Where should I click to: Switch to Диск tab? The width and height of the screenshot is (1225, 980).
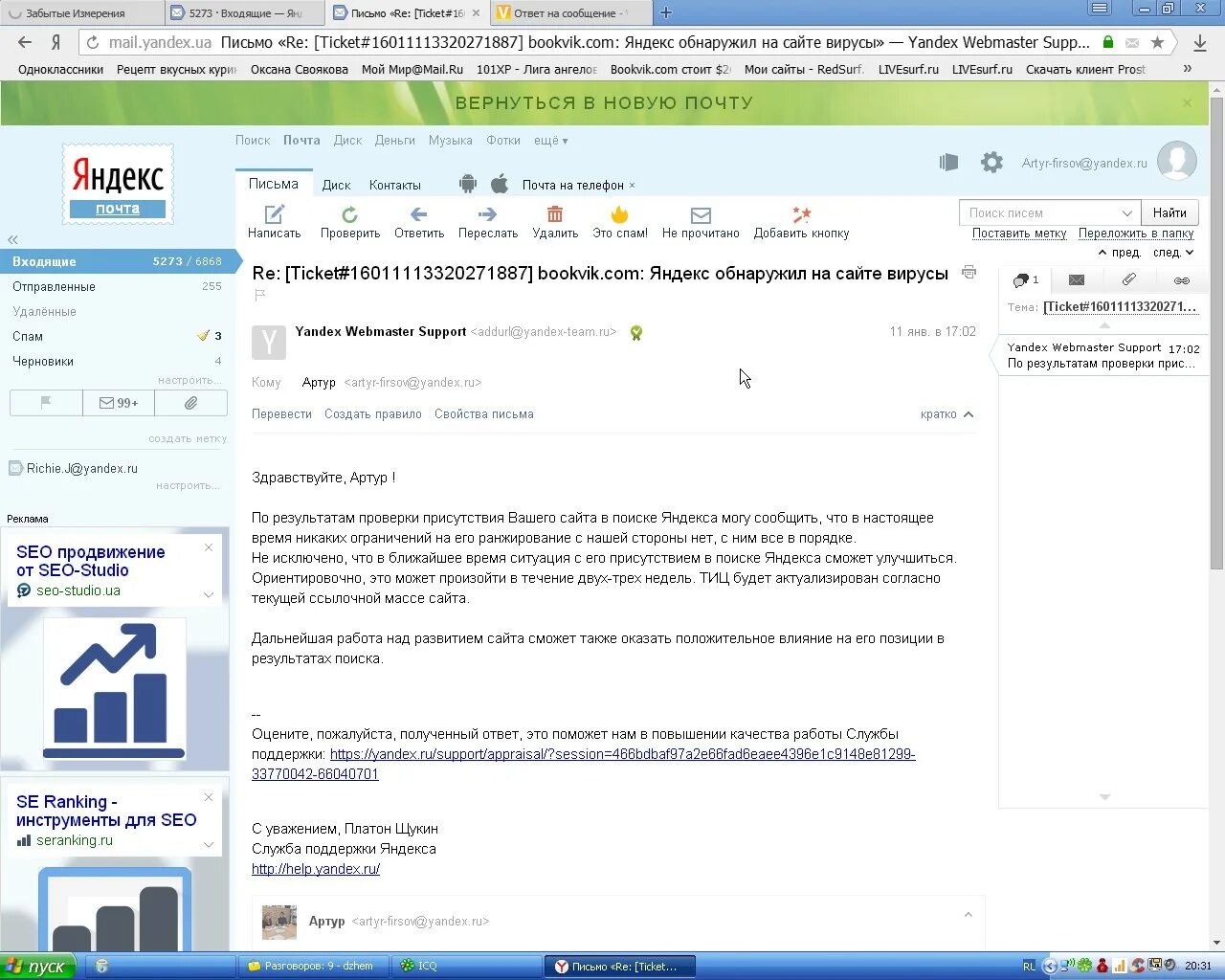click(336, 185)
